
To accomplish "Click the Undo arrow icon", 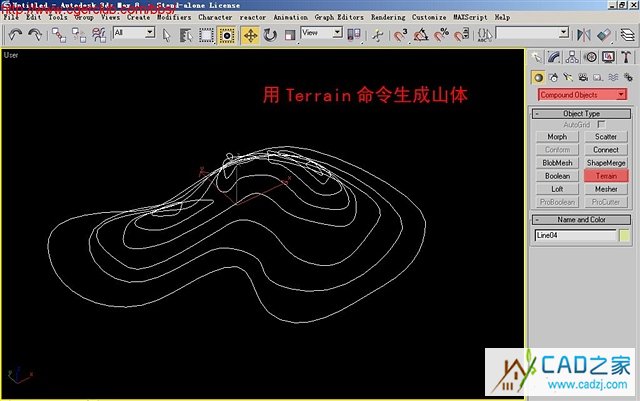I will 15,35.
